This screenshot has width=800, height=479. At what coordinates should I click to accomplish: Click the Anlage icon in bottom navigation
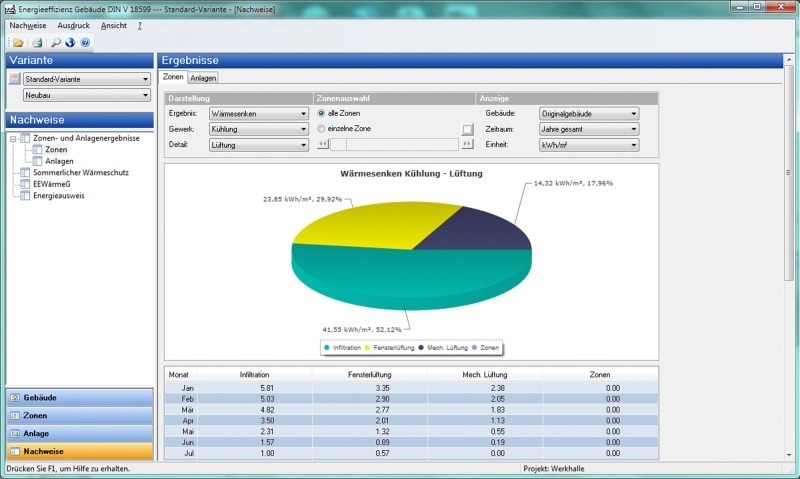click(15, 434)
